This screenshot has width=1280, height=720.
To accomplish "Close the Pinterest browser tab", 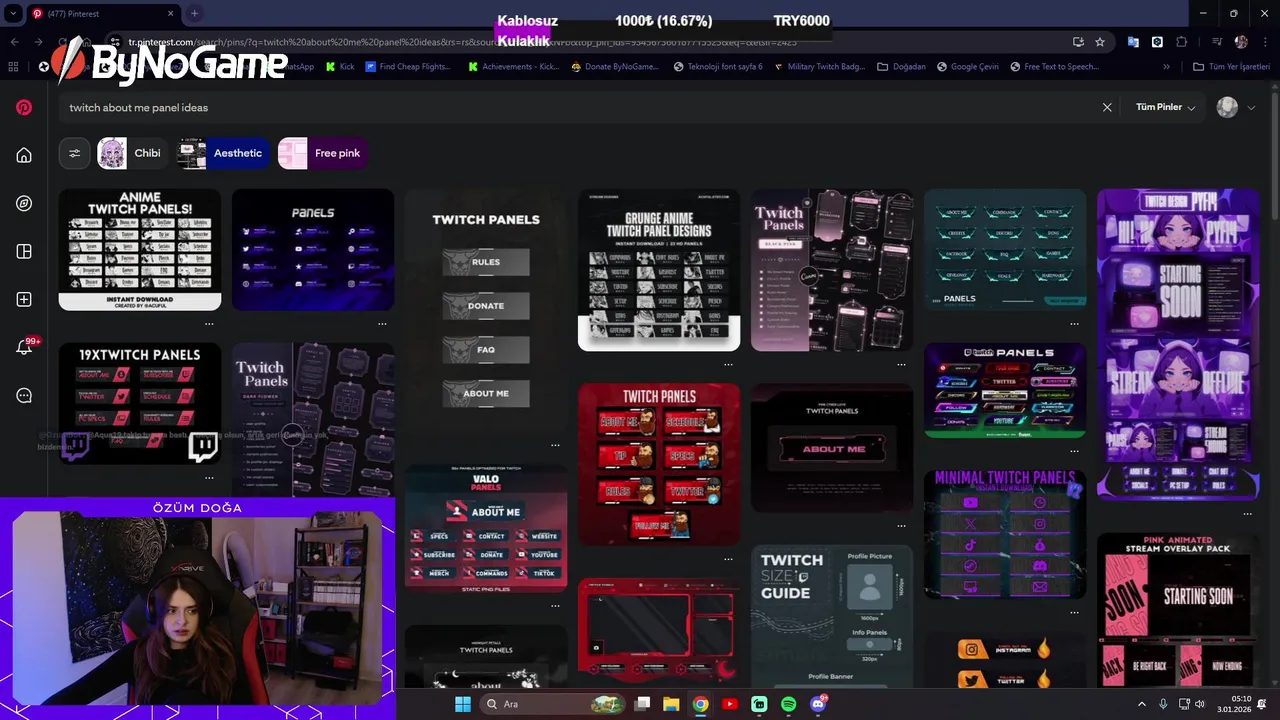I will pos(171,13).
